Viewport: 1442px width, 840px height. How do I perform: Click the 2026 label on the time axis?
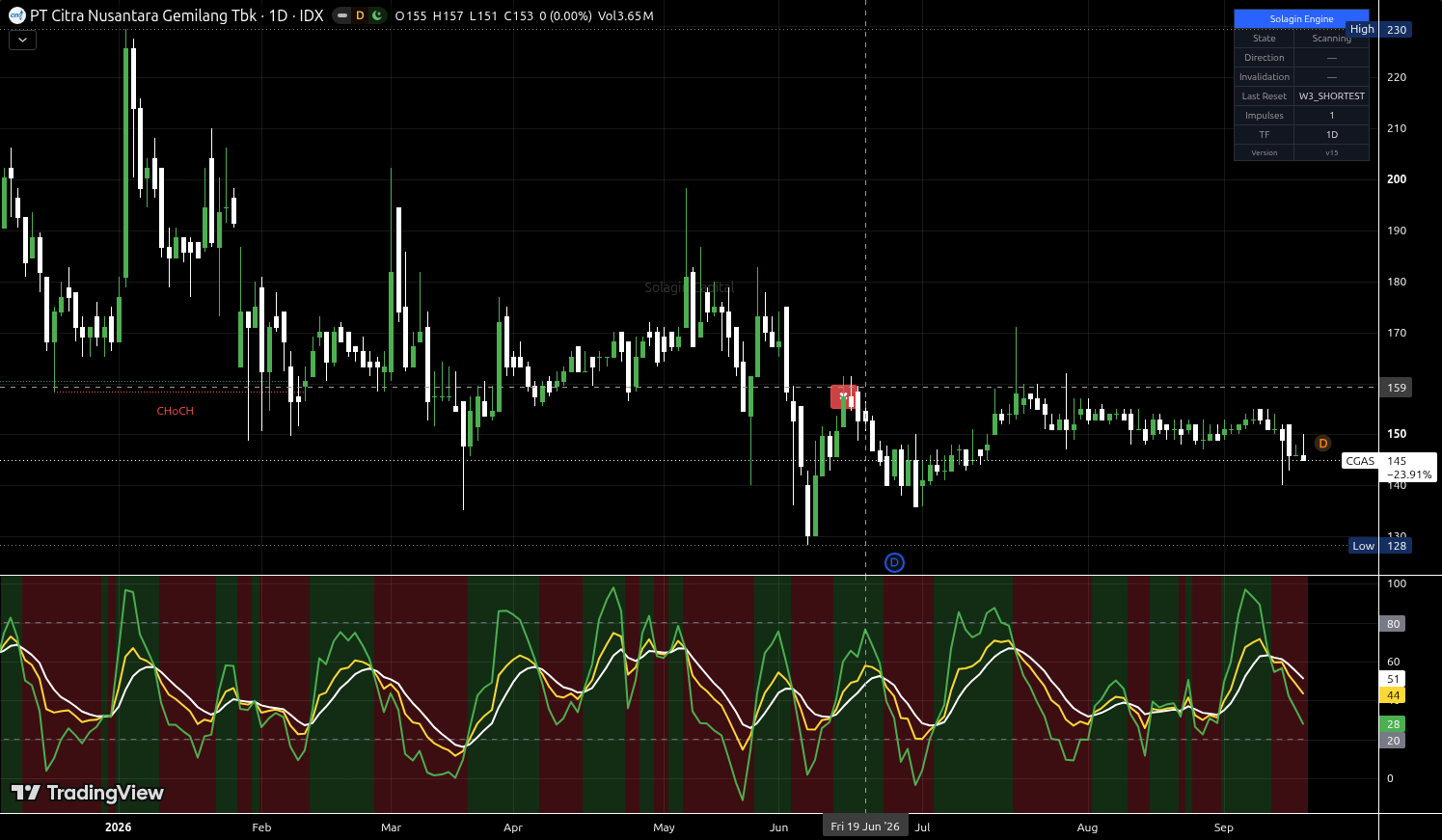118,827
